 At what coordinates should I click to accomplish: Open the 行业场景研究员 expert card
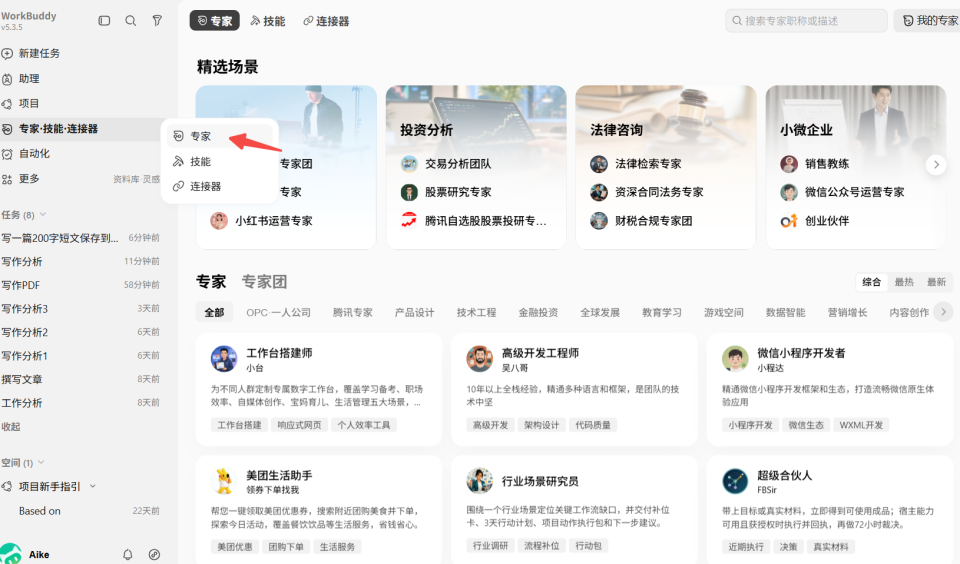pyautogui.click(x=574, y=509)
